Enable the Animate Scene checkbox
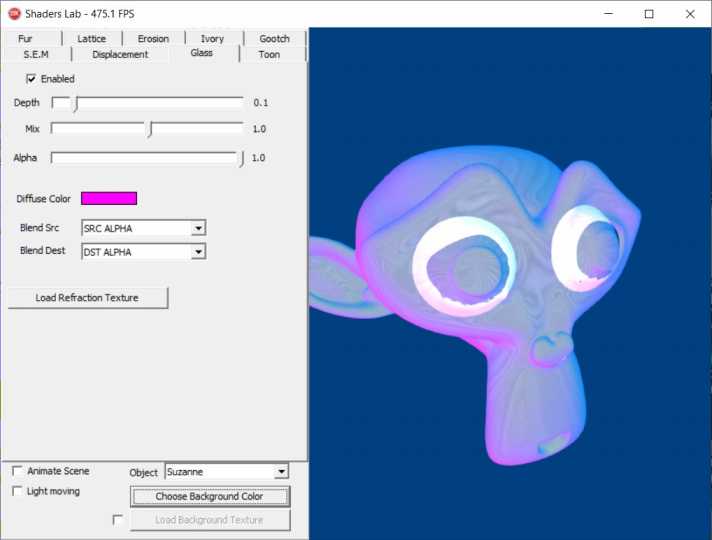 [18, 471]
